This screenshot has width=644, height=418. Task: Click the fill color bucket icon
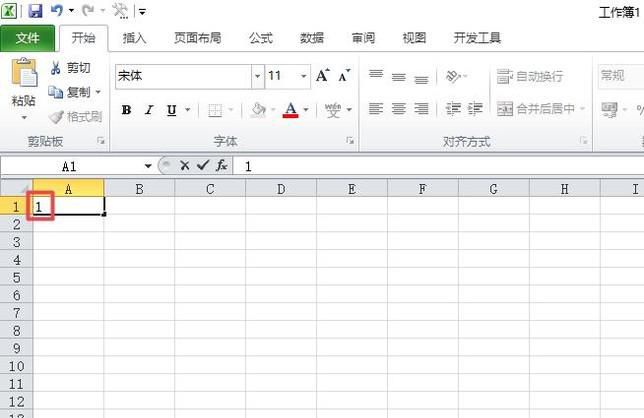click(x=258, y=110)
